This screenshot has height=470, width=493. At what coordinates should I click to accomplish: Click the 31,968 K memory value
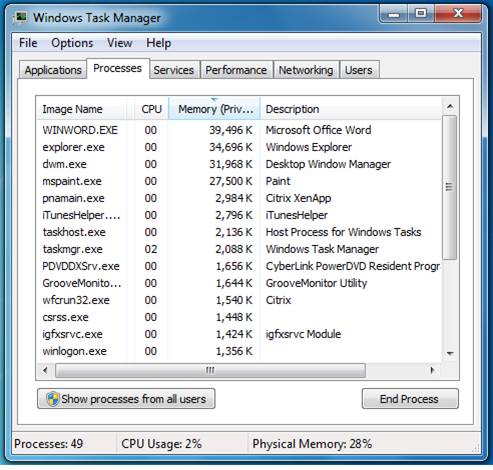click(x=231, y=164)
